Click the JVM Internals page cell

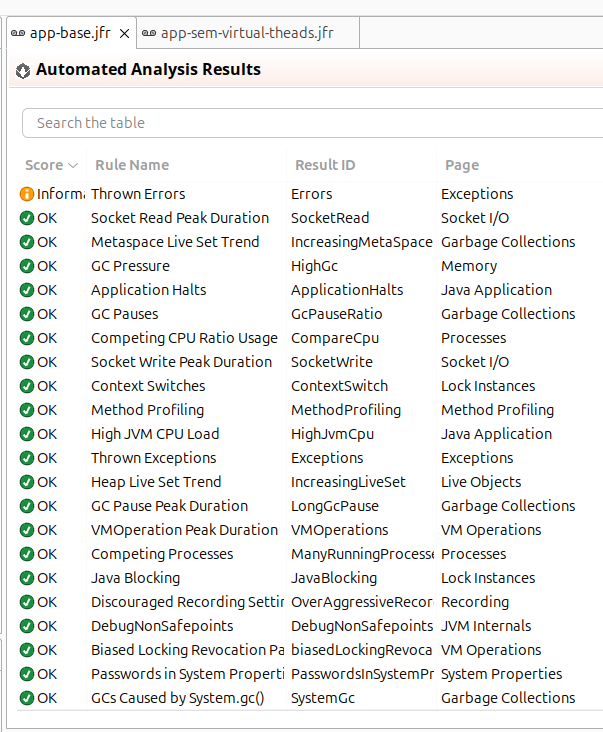(x=486, y=626)
